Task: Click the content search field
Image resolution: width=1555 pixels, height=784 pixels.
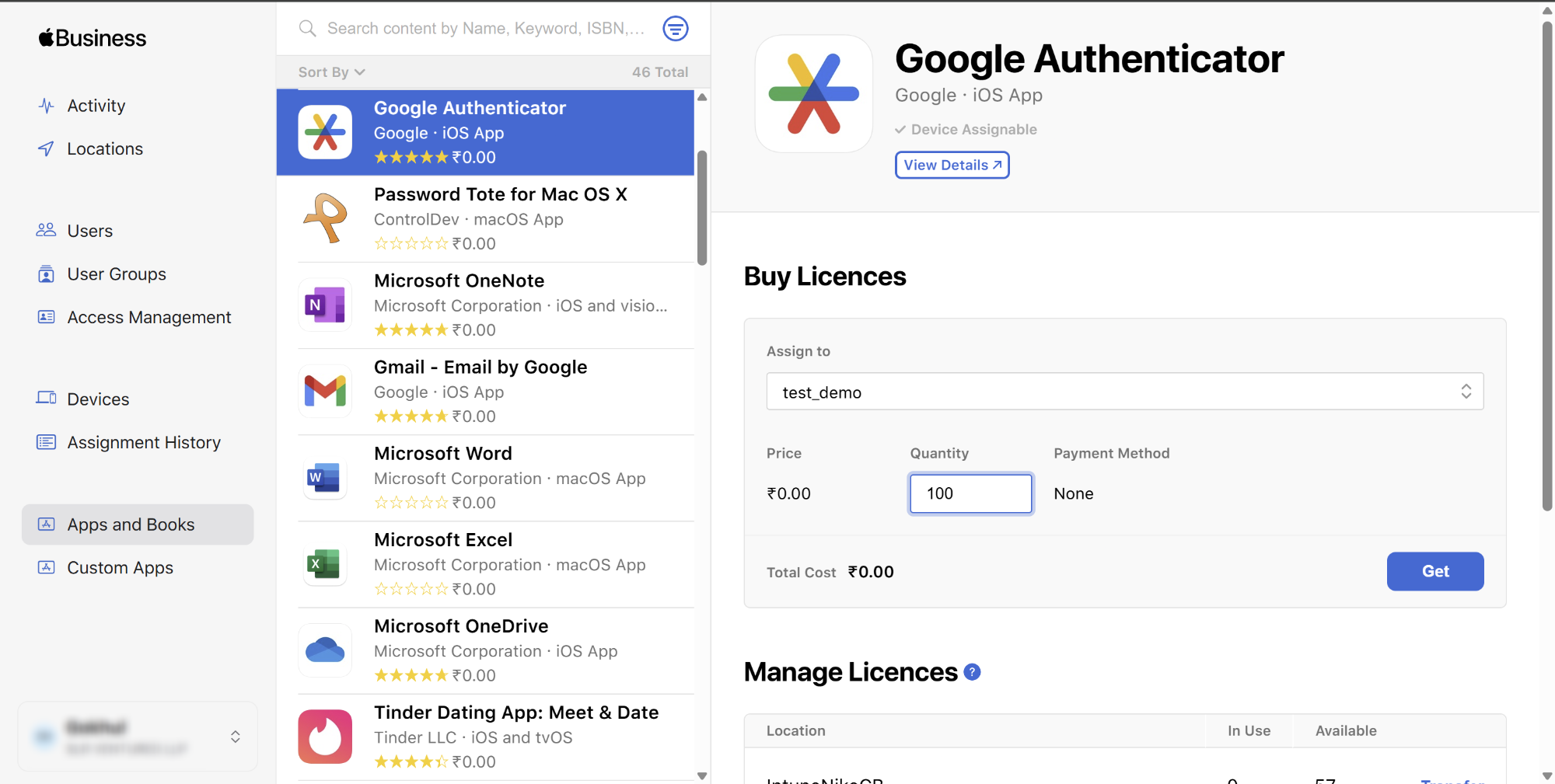Action: pyautogui.click(x=487, y=29)
